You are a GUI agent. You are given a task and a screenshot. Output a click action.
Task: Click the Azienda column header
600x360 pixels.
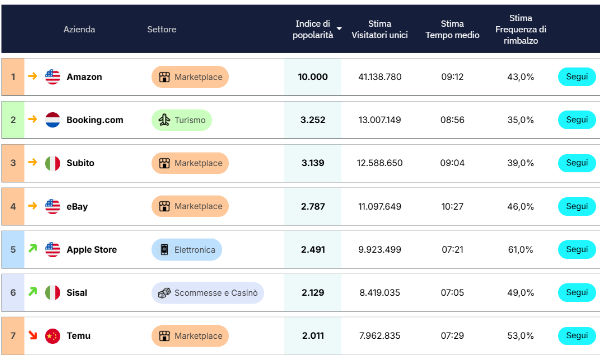[79, 29]
